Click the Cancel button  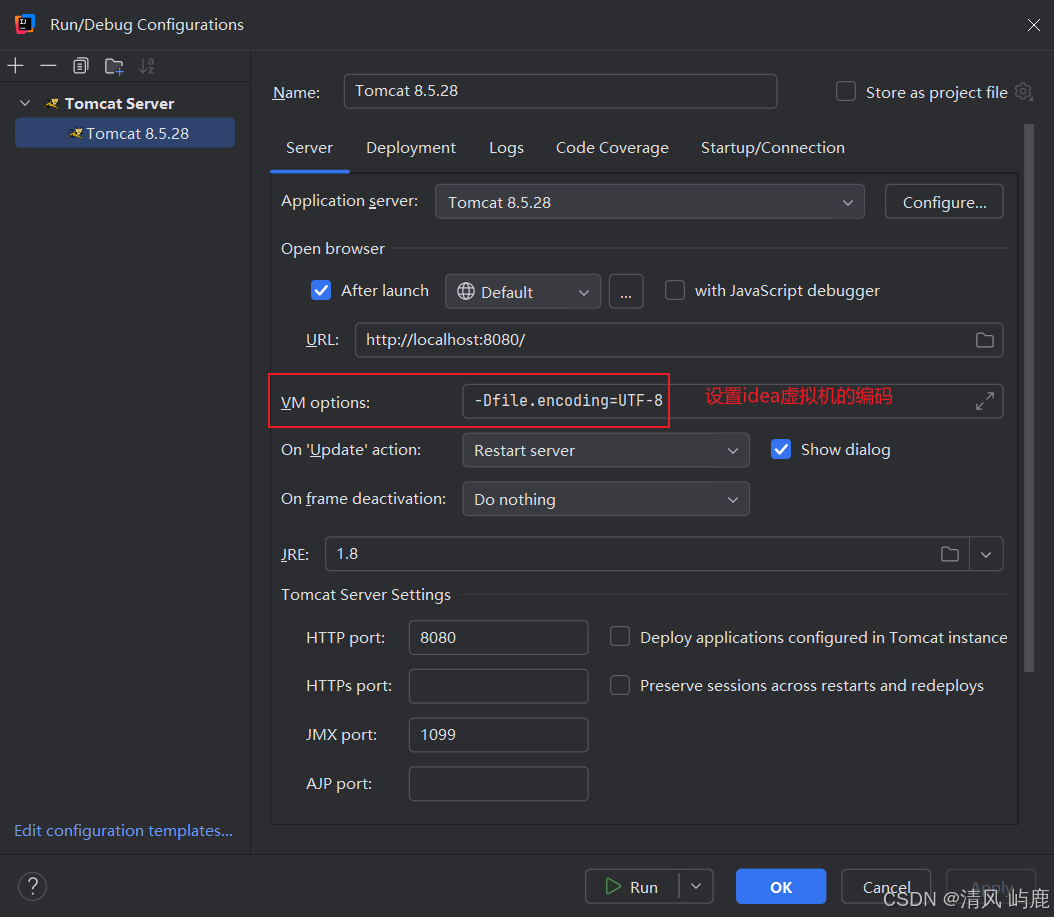click(x=887, y=886)
